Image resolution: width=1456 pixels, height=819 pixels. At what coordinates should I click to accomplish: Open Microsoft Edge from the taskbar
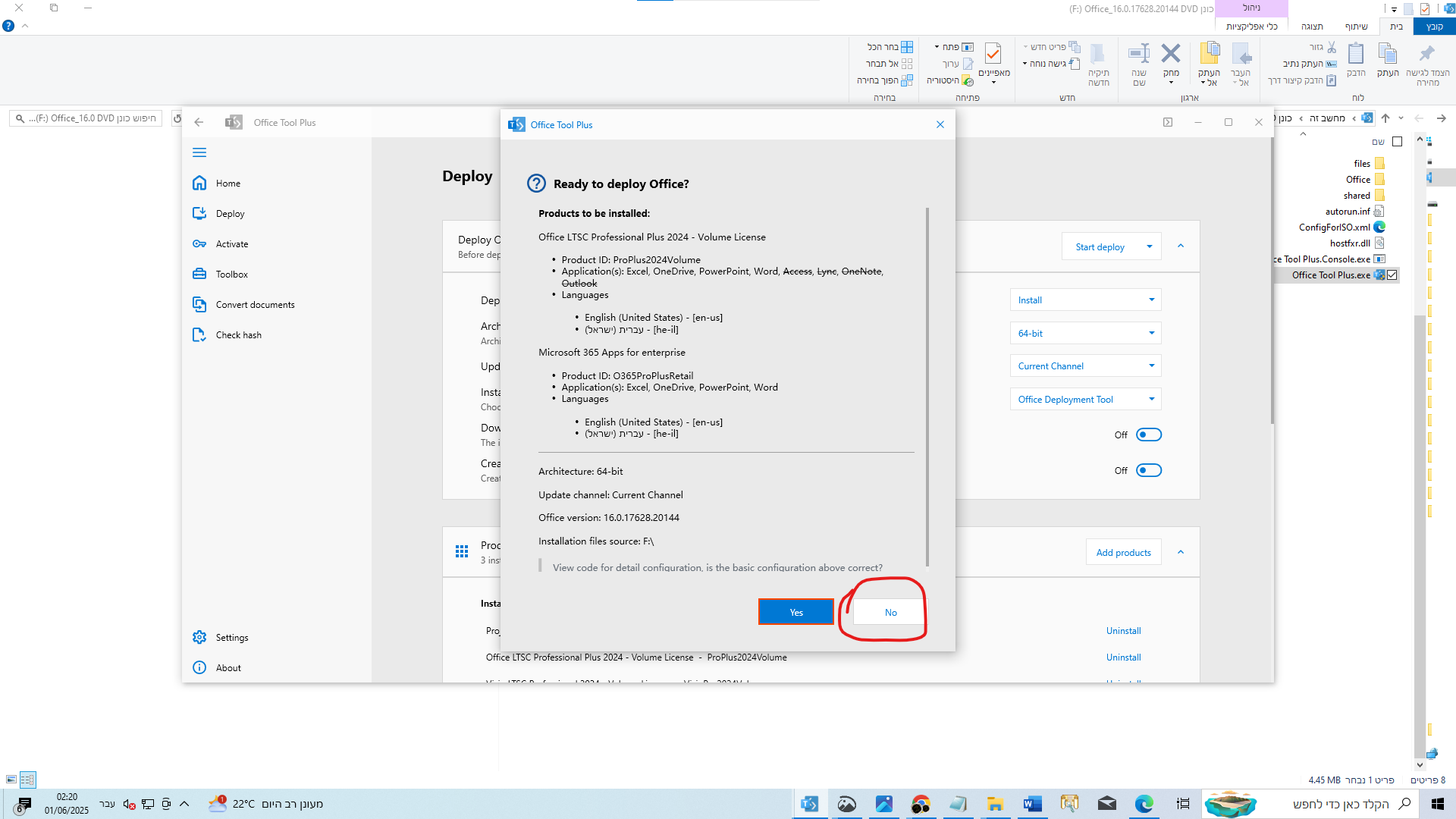click(1144, 804)
